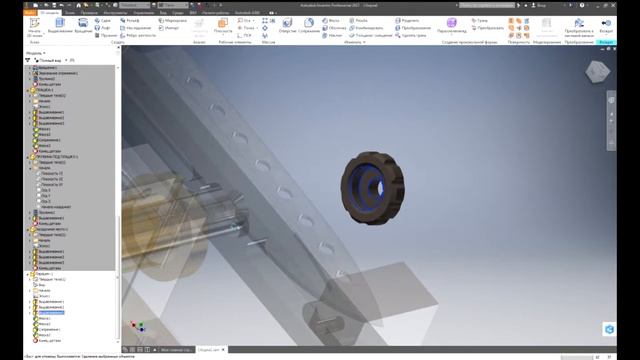Click the Разделить (Split) tool

coord(407,20)
